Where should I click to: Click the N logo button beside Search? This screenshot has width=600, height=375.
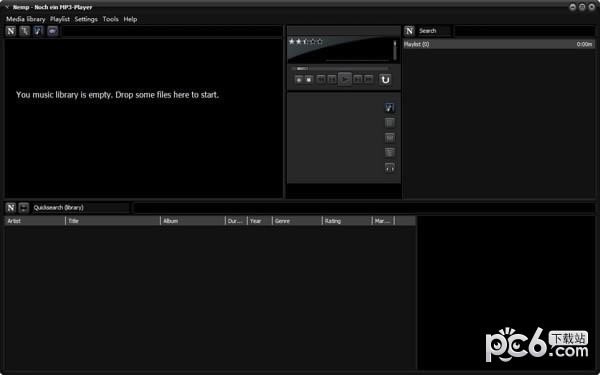409,31
